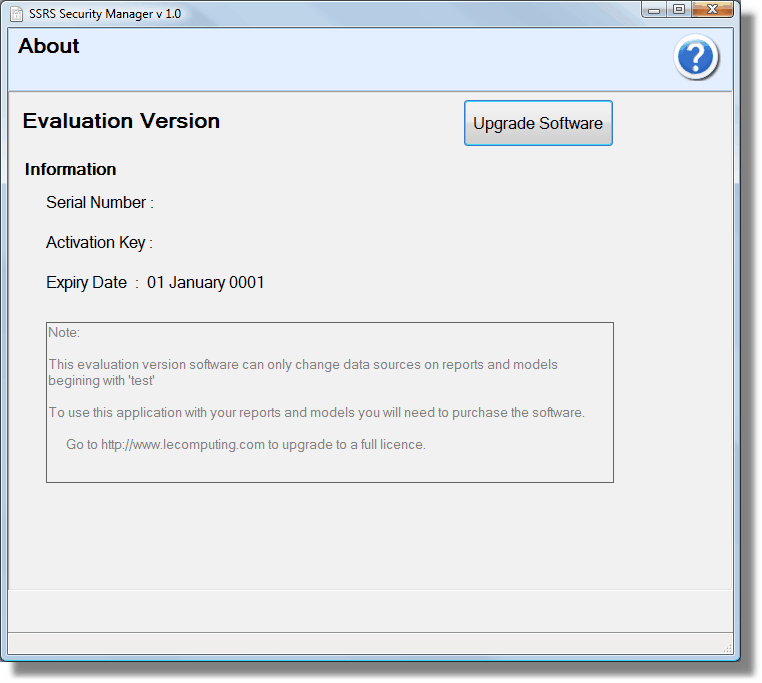Click the resize grip in window corner

pos(726,649)
